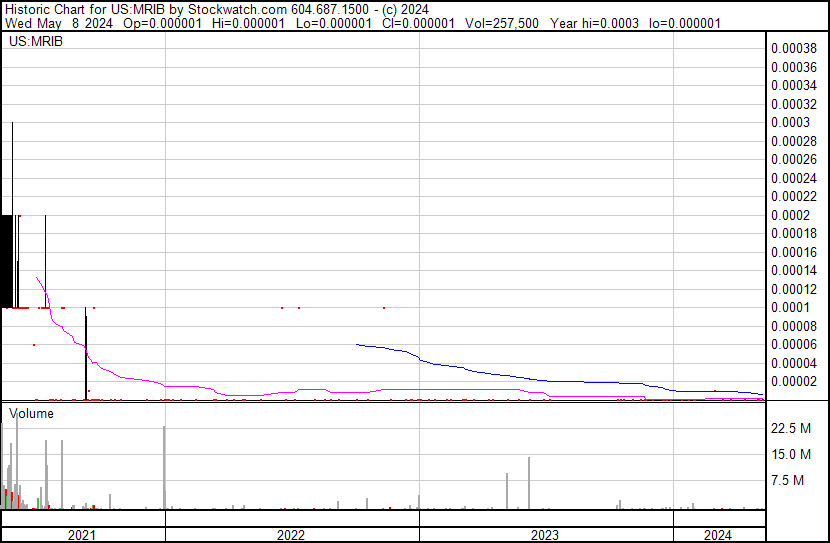830x543 pixels.
Task: Select the 2022 year label on time axis
Action: tap(291, 535)
